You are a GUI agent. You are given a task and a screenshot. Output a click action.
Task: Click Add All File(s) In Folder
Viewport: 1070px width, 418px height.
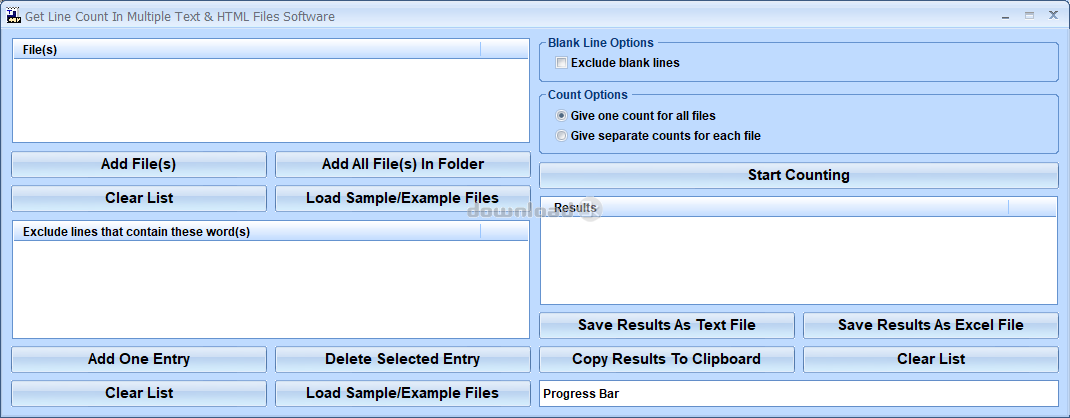click(x=403, y=164)
